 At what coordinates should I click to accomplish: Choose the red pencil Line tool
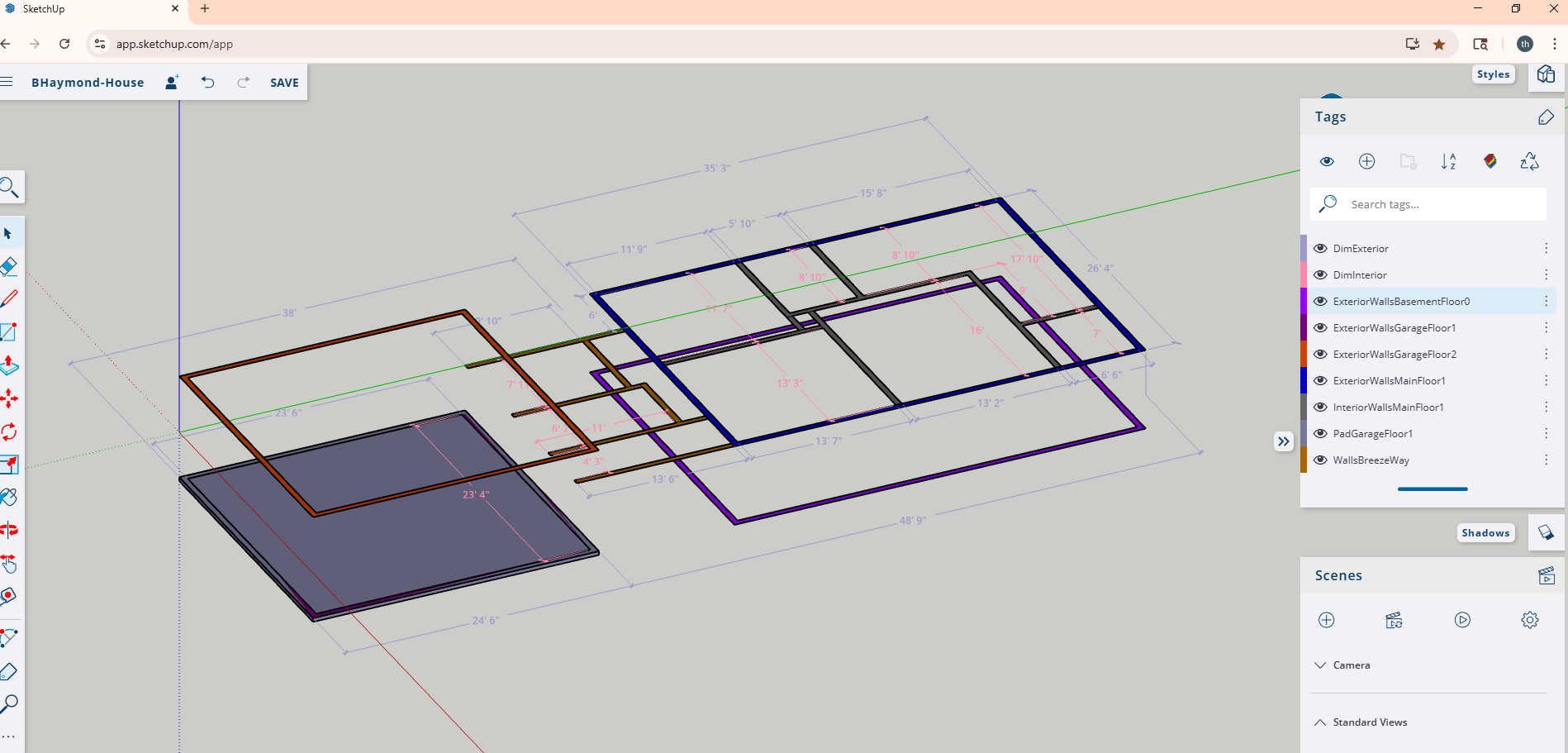(x=9, y=299)
